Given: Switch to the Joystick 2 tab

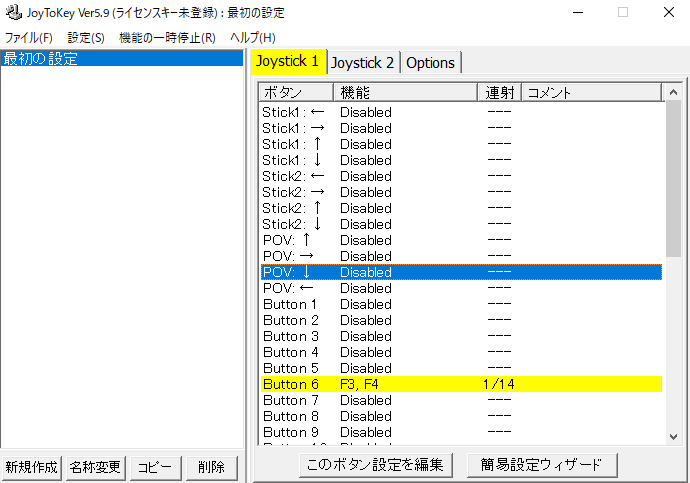Looking at the screenshot, I should [363, 63].
